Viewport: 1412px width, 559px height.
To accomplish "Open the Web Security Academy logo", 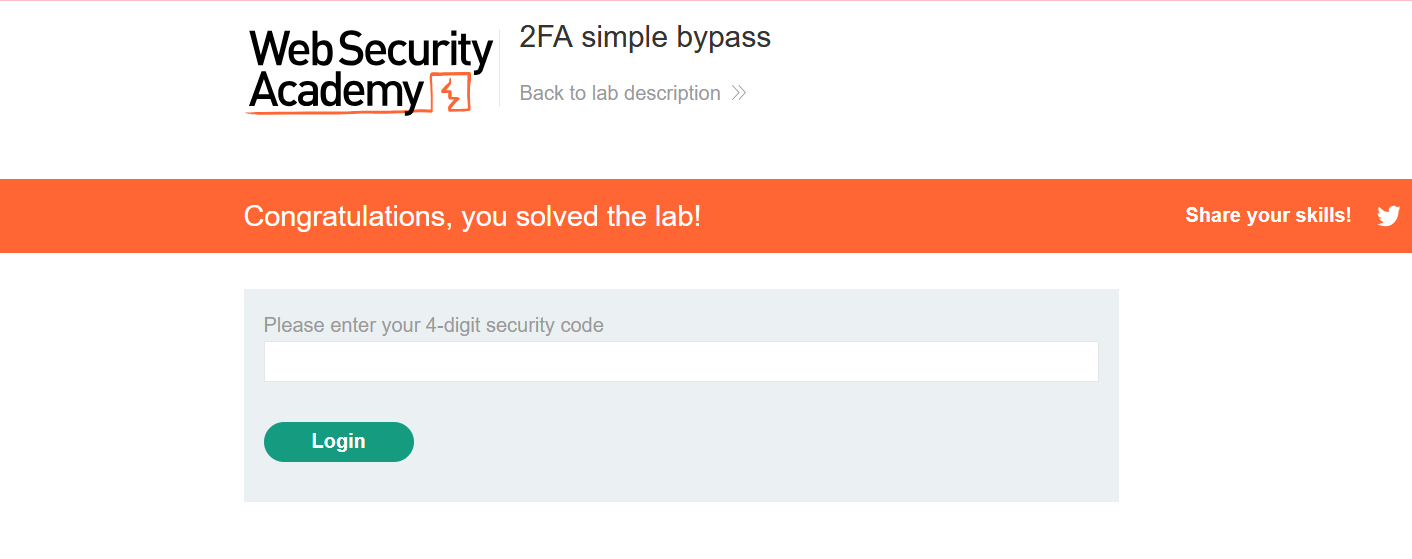I will pos(370,71).
